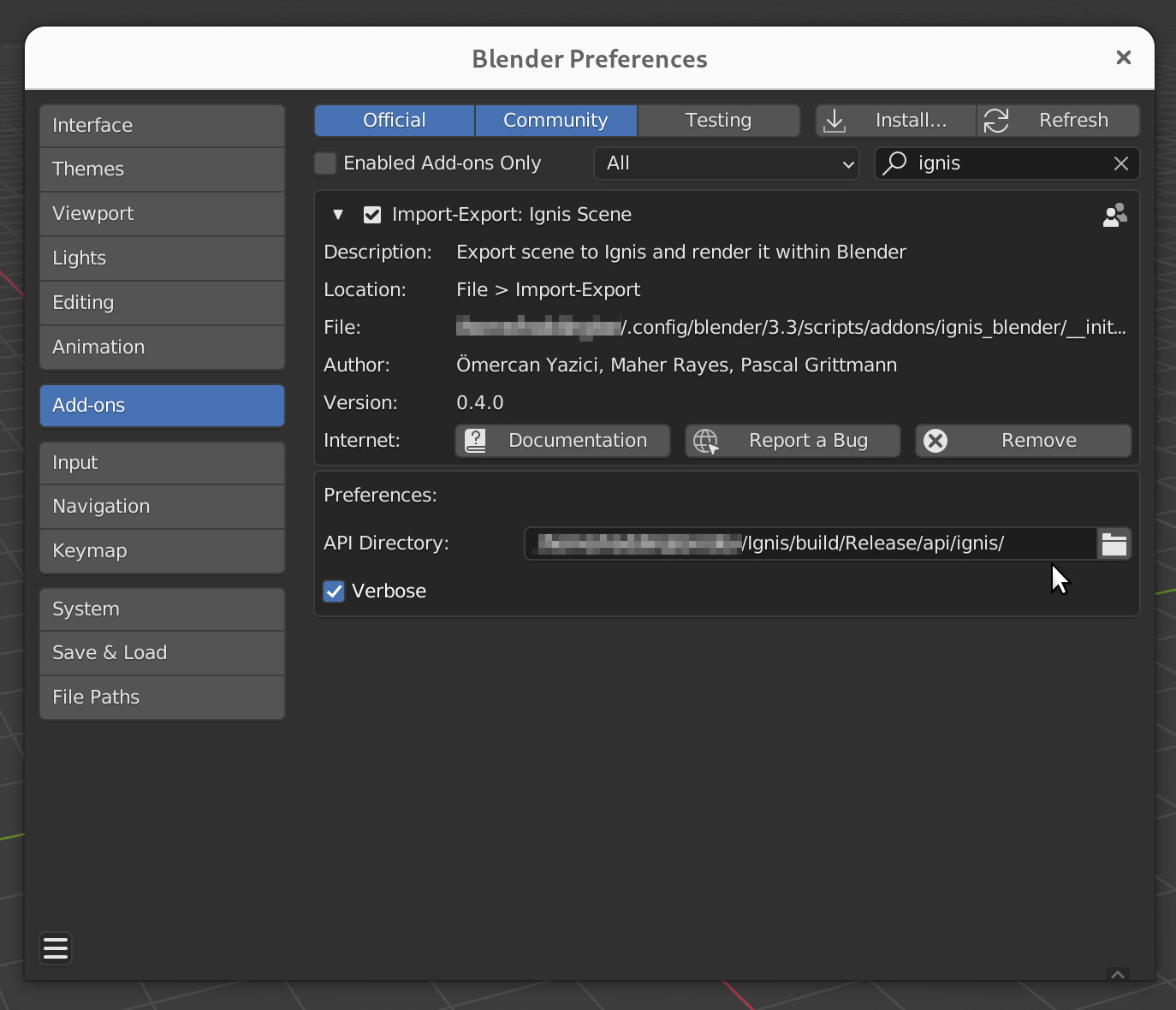Open Keymap preferences
Screen dimensions: 1176x1010
[162, 551]
